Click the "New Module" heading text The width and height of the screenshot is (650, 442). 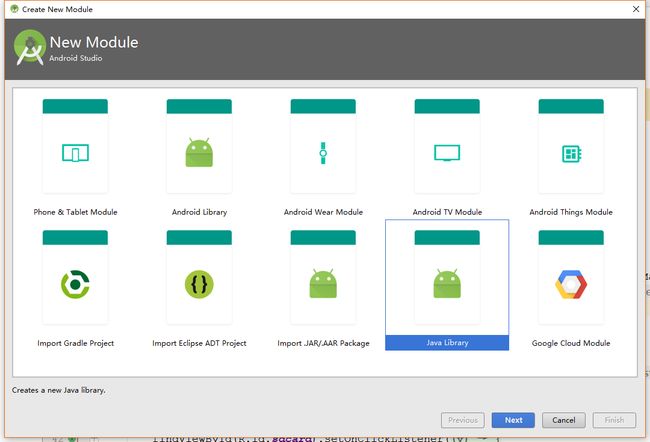94,42
